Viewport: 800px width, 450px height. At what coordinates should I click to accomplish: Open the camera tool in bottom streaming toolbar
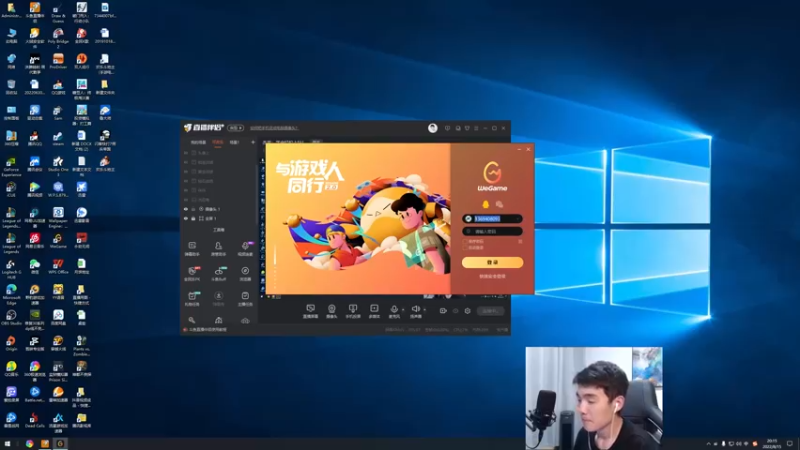point(332,311)
